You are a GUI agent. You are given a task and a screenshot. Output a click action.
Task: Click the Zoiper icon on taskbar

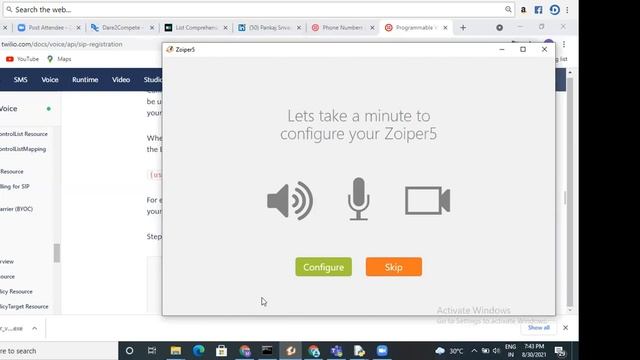[x=291, y=351]
